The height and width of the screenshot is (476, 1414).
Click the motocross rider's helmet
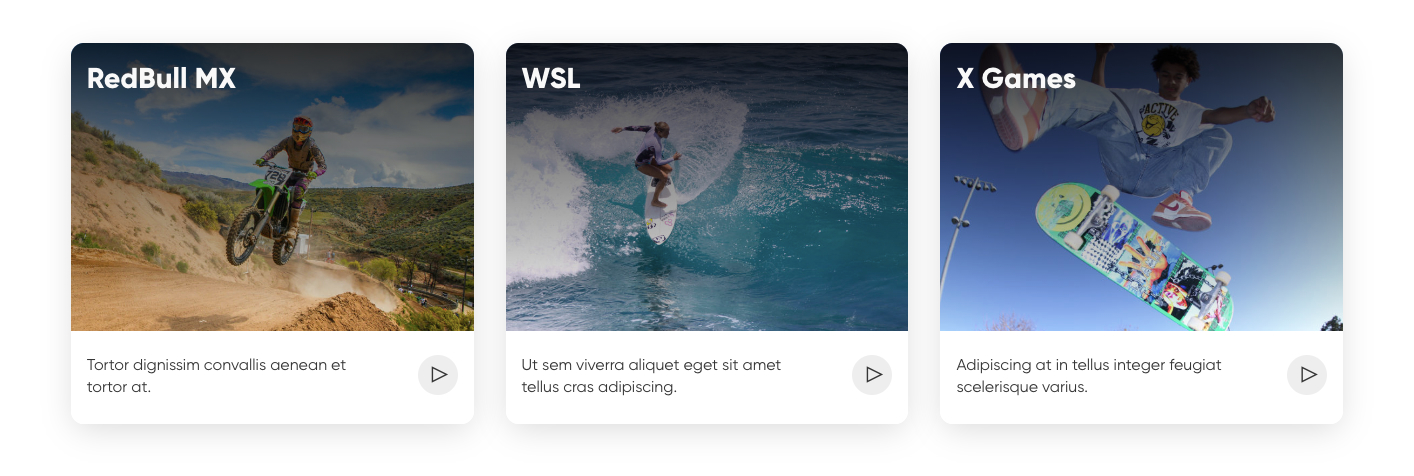(x=302, y=127)
